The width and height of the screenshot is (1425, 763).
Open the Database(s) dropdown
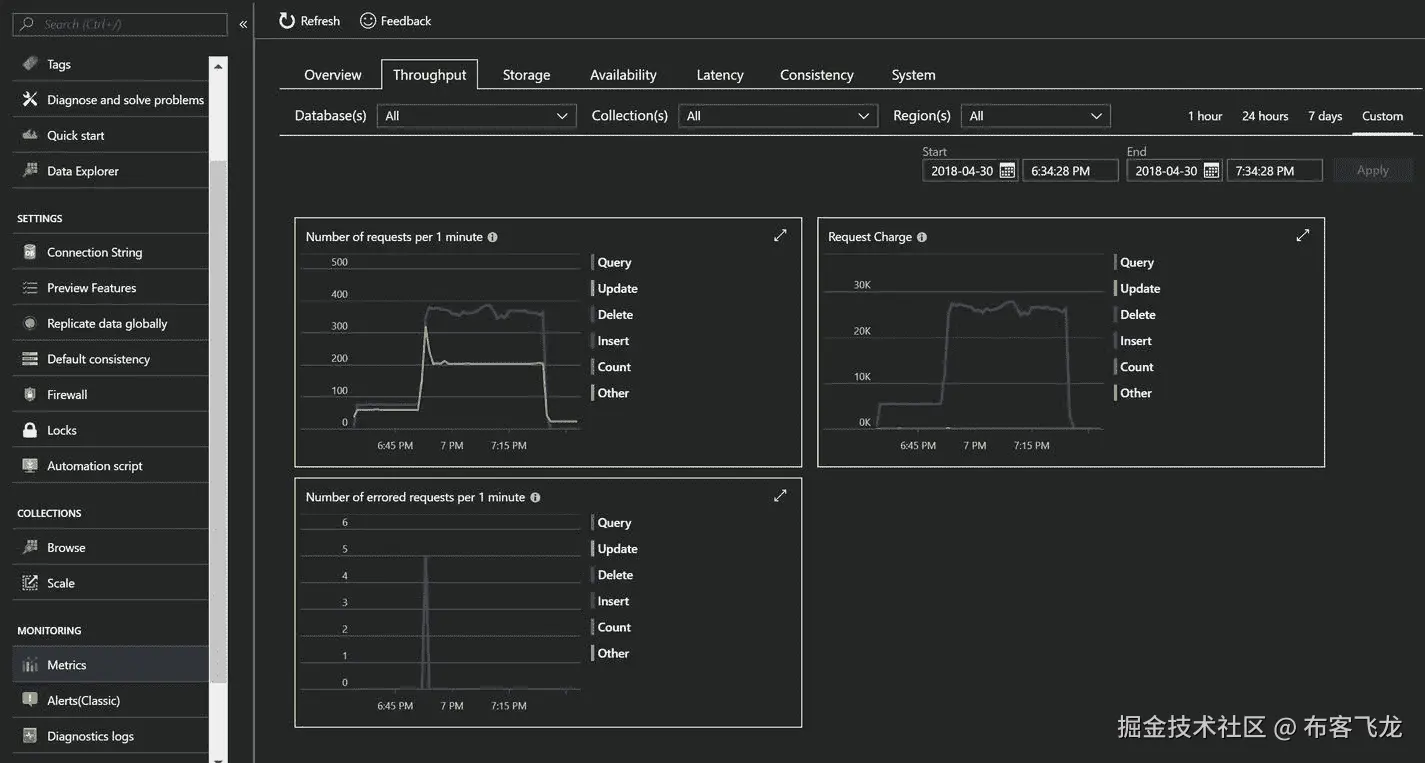(x=477, y=116)
